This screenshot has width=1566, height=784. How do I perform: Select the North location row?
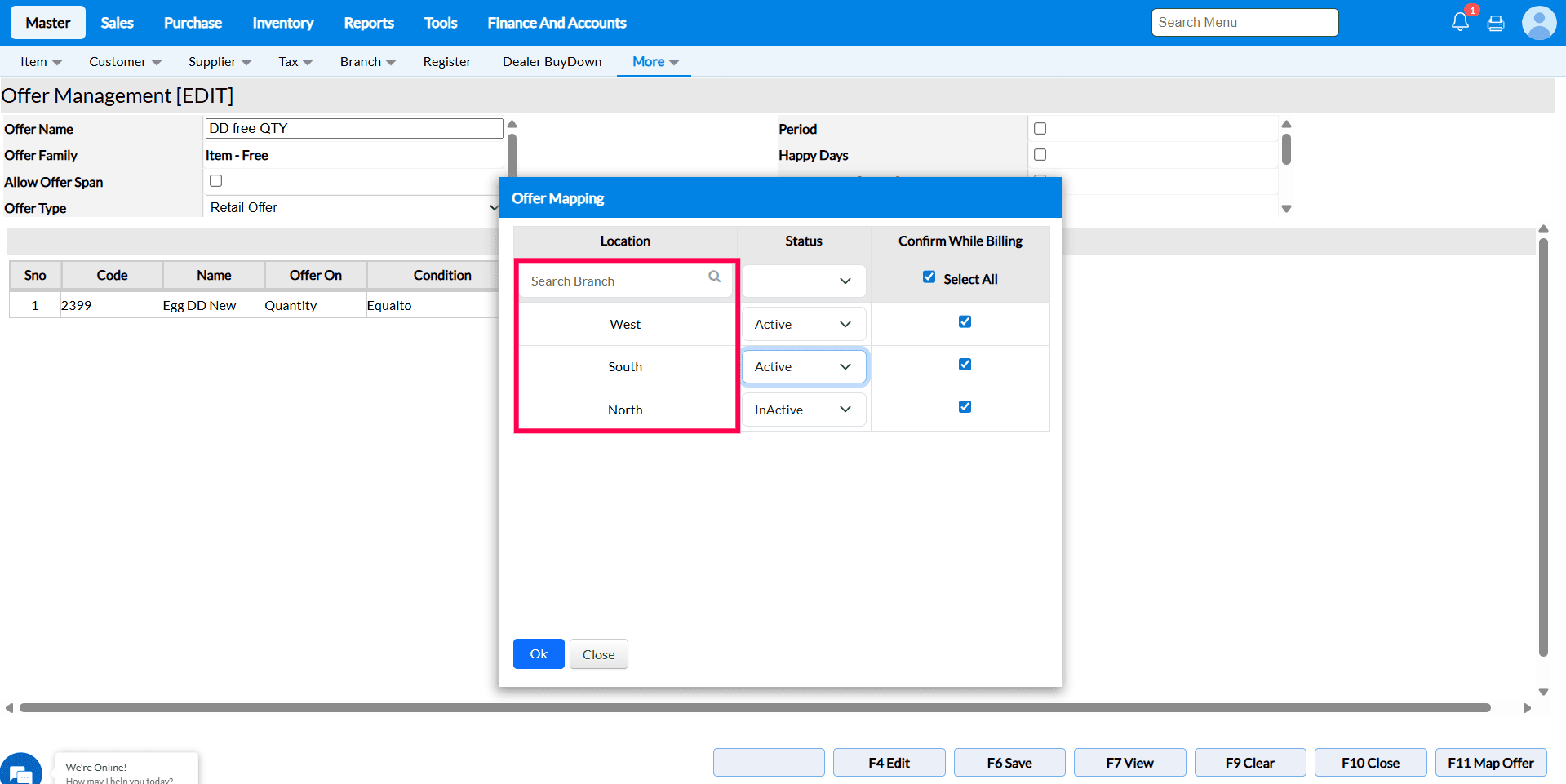pyautogui.click(x=626, y=410)
